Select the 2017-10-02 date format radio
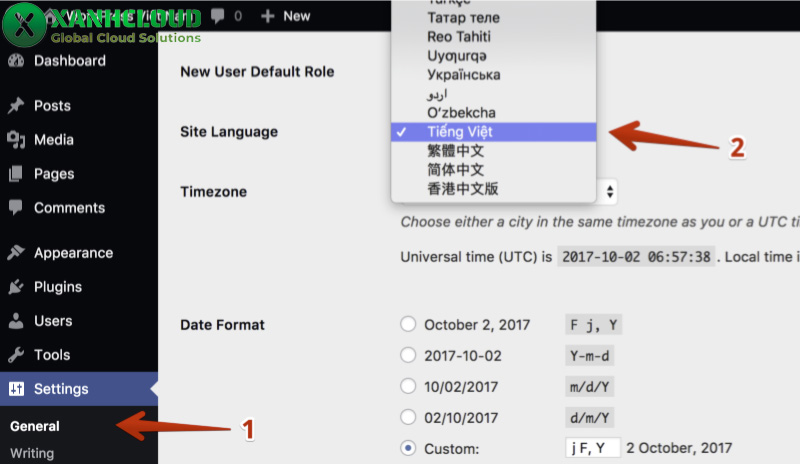This screenshot has height=464, width=800. pyautogui.click(x=408, y=355)
